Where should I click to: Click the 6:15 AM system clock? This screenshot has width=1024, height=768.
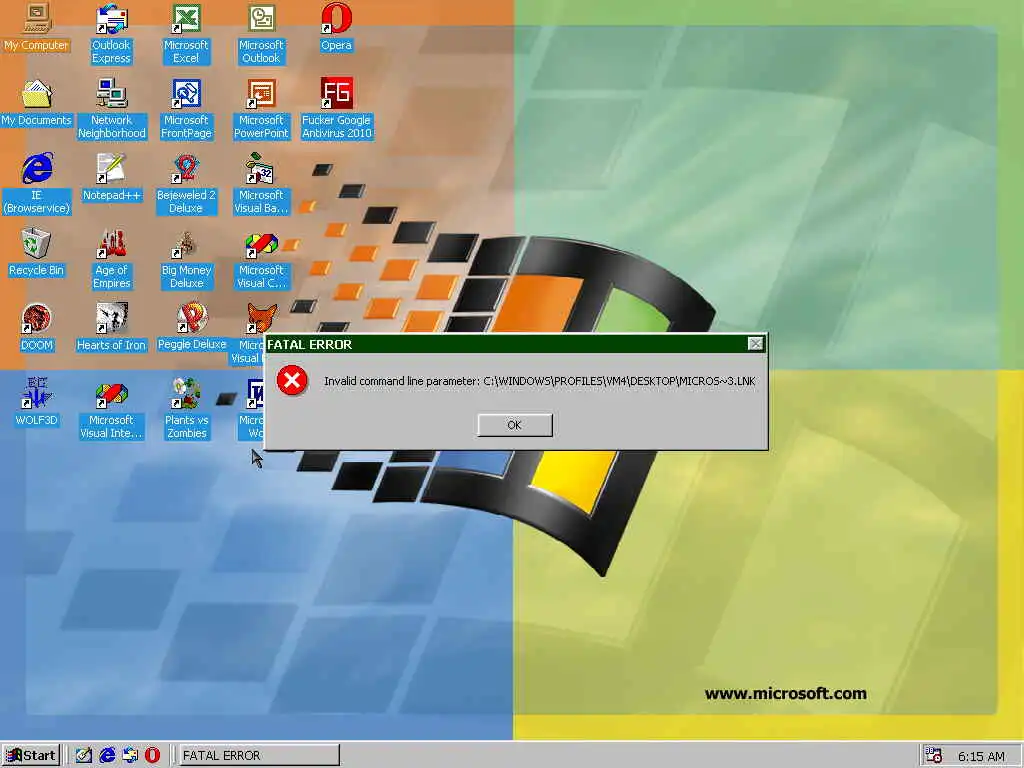click(x=981, y=756)
